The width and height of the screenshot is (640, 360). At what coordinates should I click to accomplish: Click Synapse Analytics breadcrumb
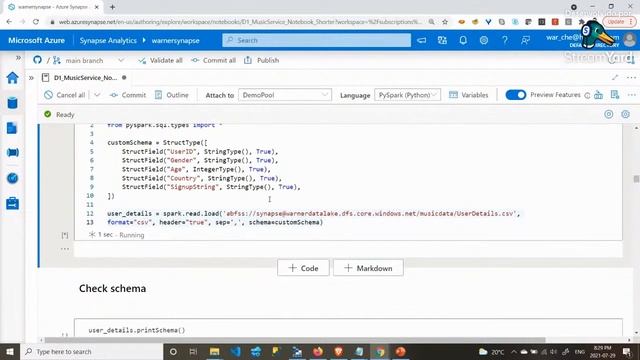108,40
